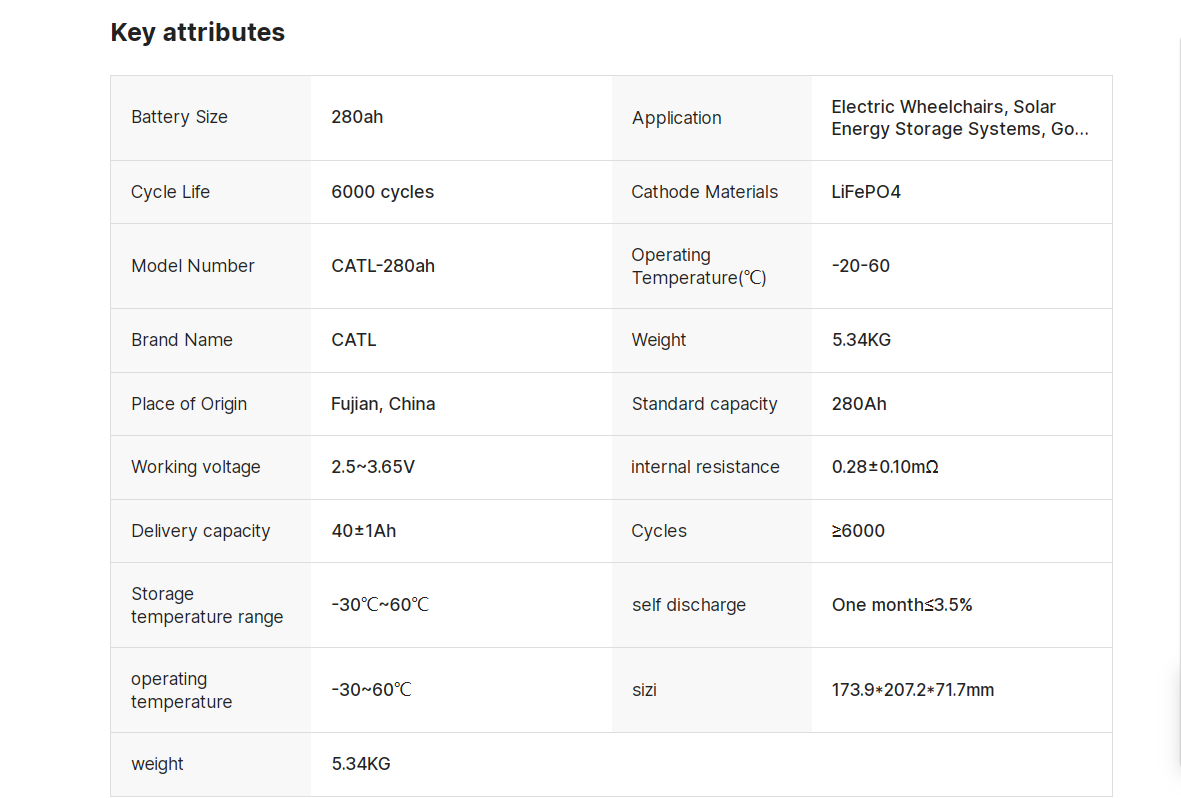Click the '0.28±0.10mΩ' resistance value
This screenshot has height=798, width=1181.
click(x=885, y=467)
